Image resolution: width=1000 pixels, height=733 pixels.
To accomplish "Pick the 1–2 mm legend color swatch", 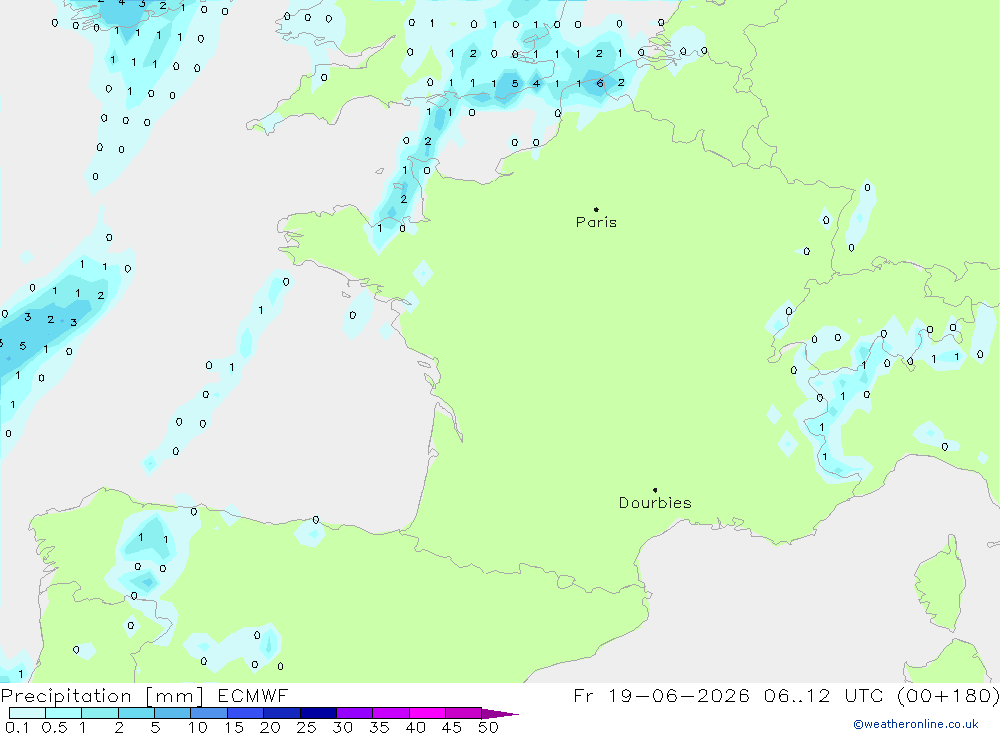I will pos(100,713).
